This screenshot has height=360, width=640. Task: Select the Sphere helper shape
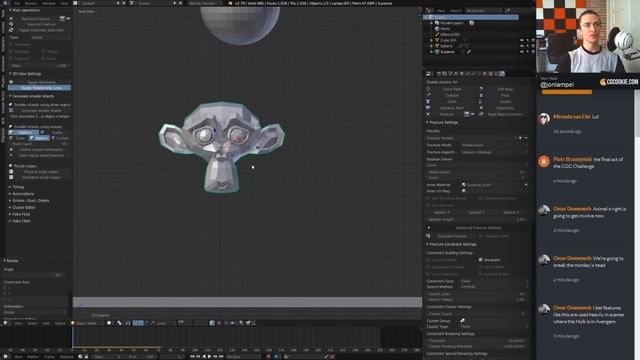pyautogui.click(x=39, y=138)
